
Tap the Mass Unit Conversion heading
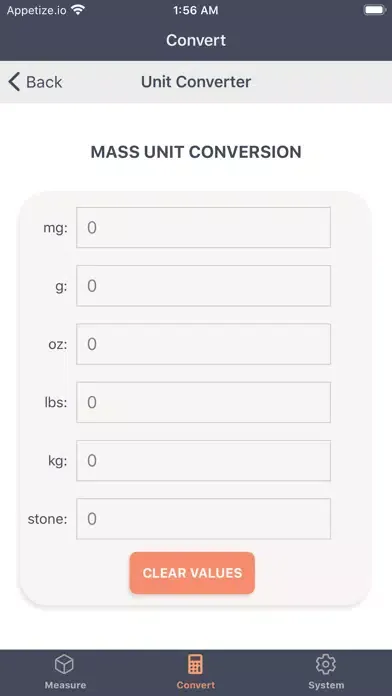pos(196,152)
